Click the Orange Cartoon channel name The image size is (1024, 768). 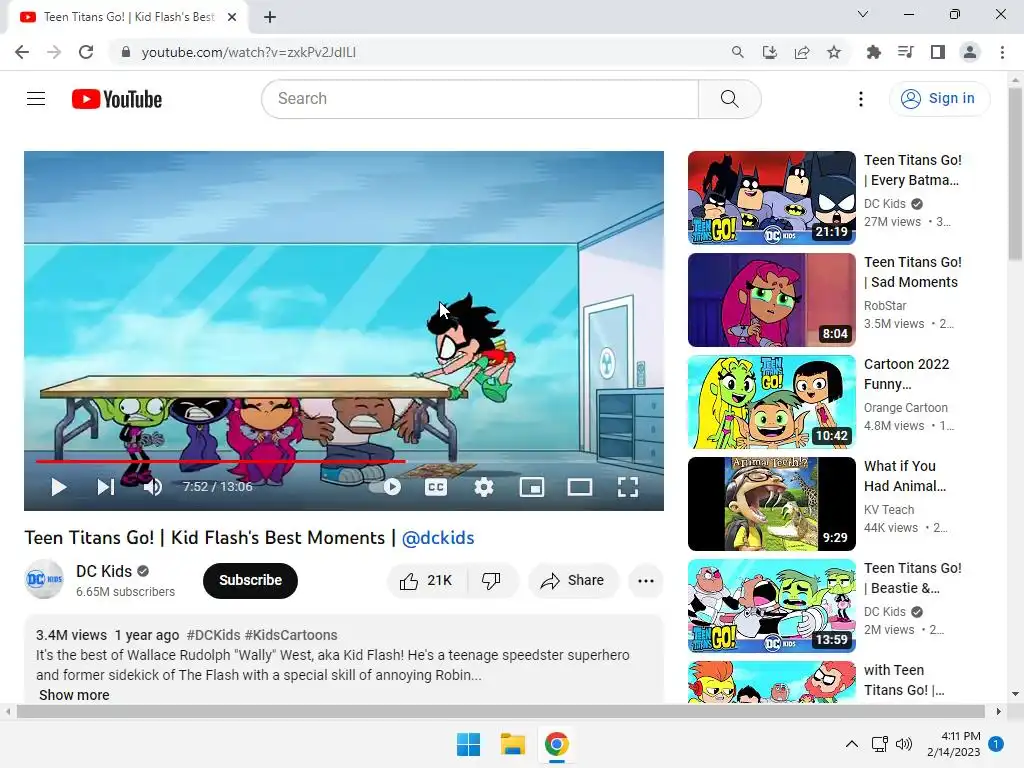pyautogui.click(x=905, y=408)
